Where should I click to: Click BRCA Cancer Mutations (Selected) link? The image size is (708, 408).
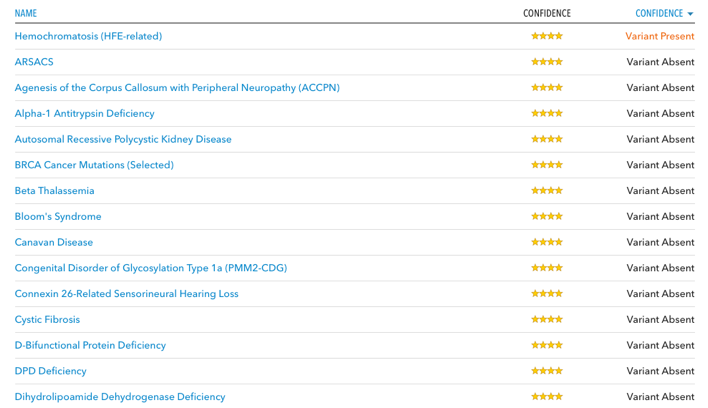click(94, 165)
